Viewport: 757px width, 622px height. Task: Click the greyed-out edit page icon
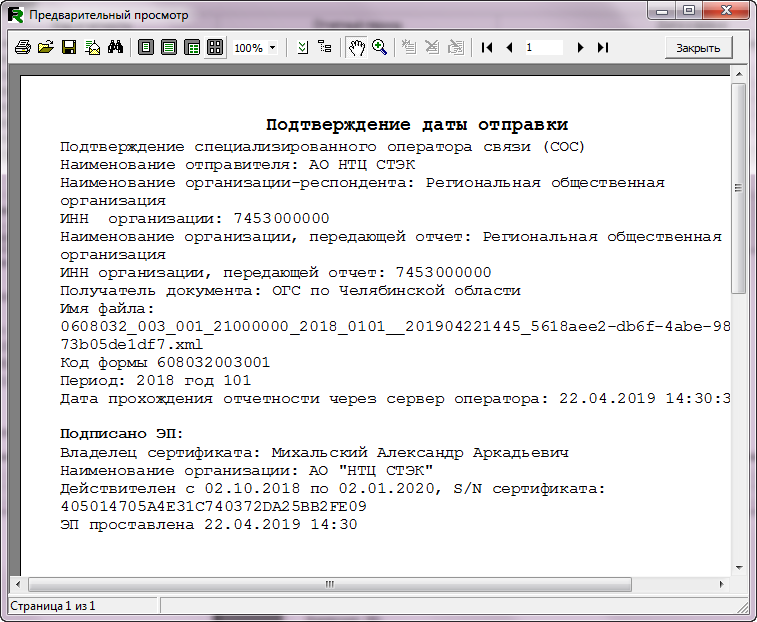(455, 47)
